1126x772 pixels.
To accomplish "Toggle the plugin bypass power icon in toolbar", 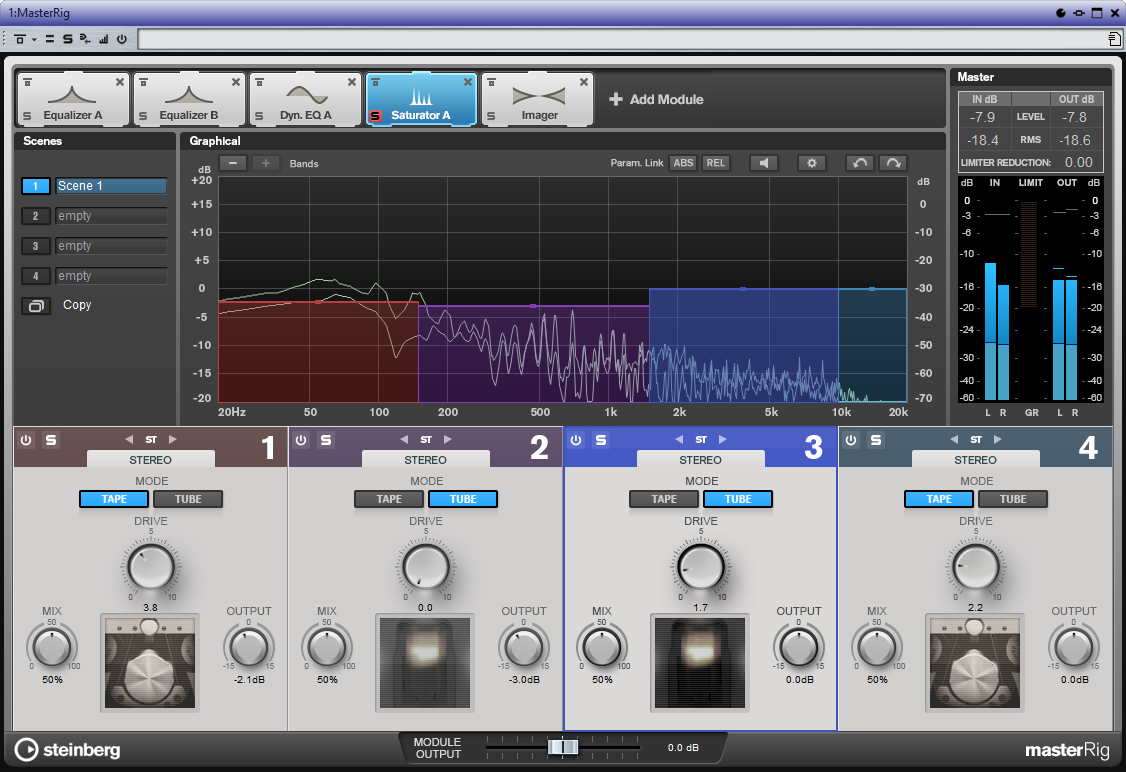I will [x=122, y=39].
